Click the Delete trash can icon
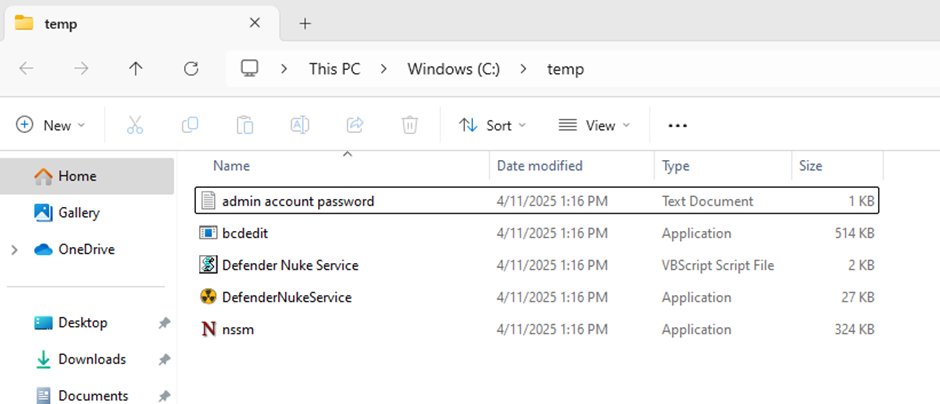The width and height of the screenshot is (940, 404). coord(409,125)
